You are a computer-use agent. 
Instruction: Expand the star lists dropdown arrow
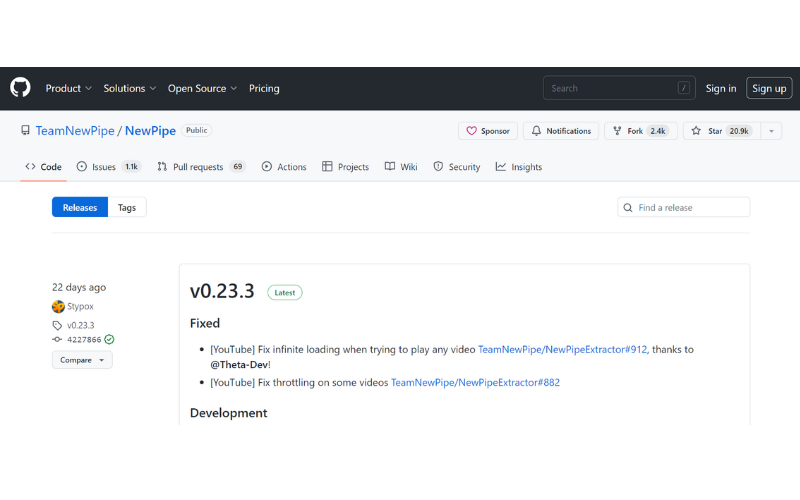(771, 131)
